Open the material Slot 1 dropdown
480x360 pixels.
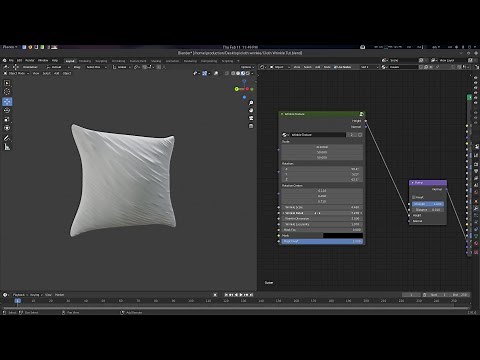[x=369, y=67]
